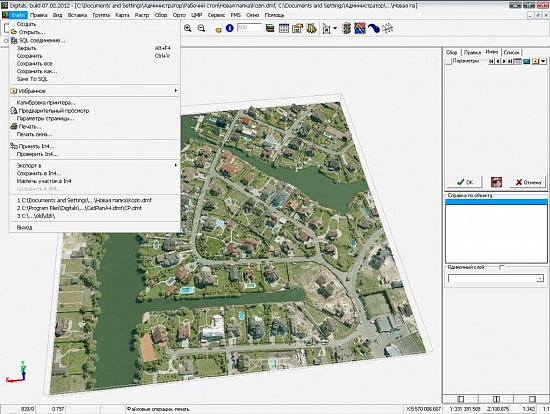Viewport: 550px width, 414px height.
Task: Switch to the Список tab
Action: [511, 52]
